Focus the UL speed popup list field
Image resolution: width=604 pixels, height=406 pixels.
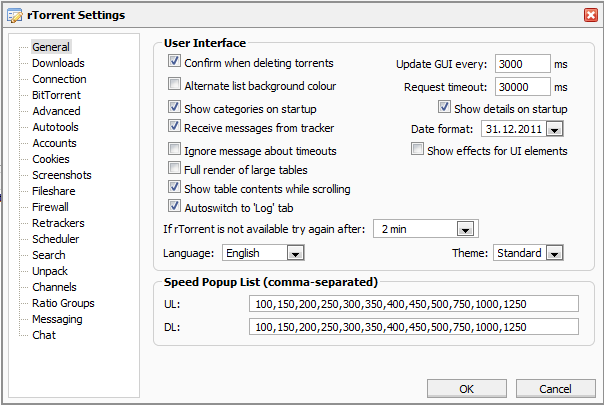point(415,304)
